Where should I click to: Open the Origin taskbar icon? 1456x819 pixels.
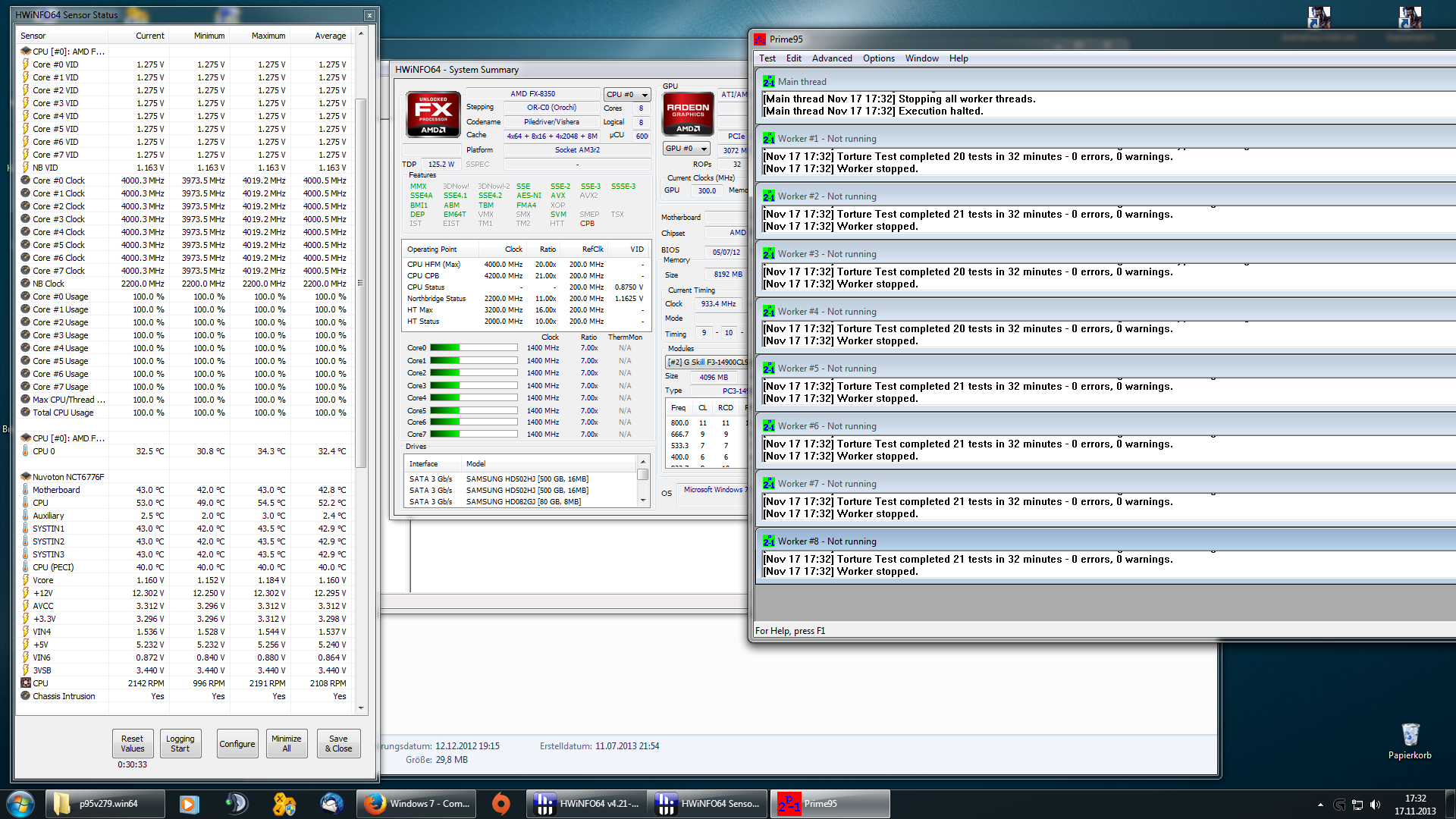pos(500,804)
